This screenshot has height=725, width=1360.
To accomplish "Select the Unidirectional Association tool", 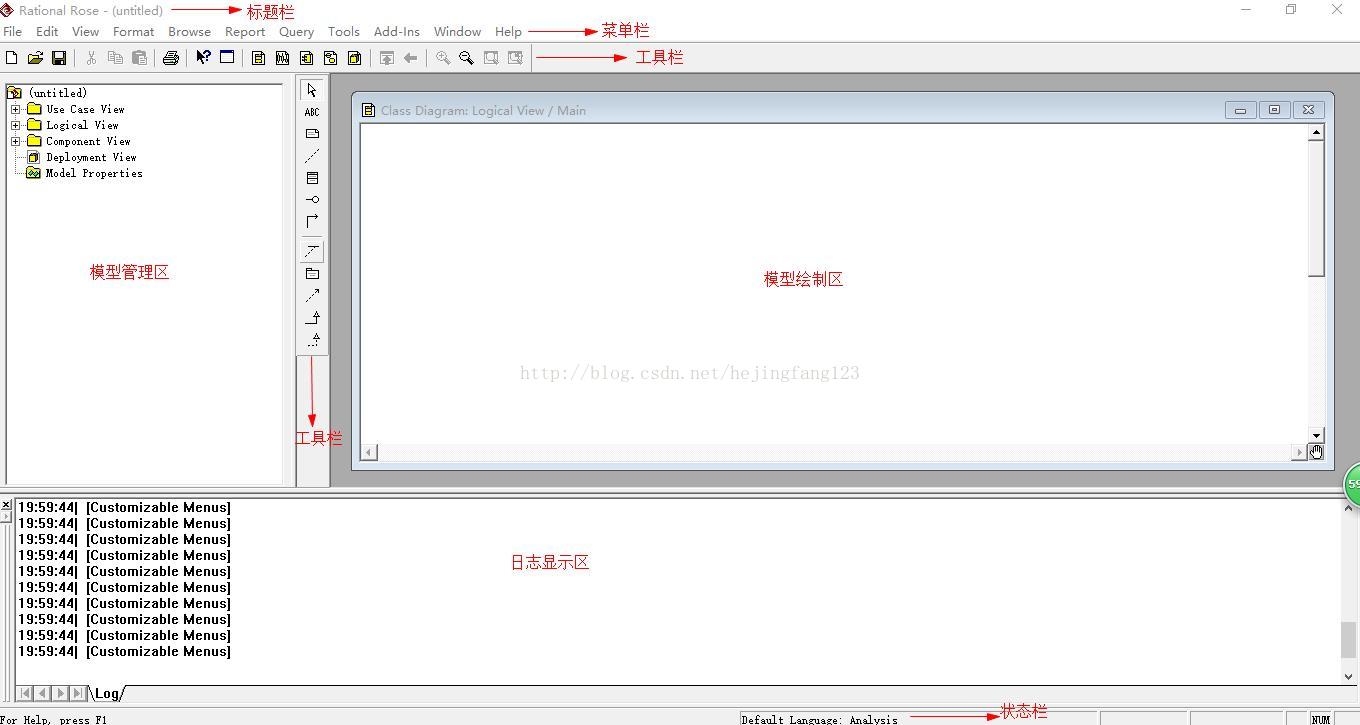I will tap(312, 221).
